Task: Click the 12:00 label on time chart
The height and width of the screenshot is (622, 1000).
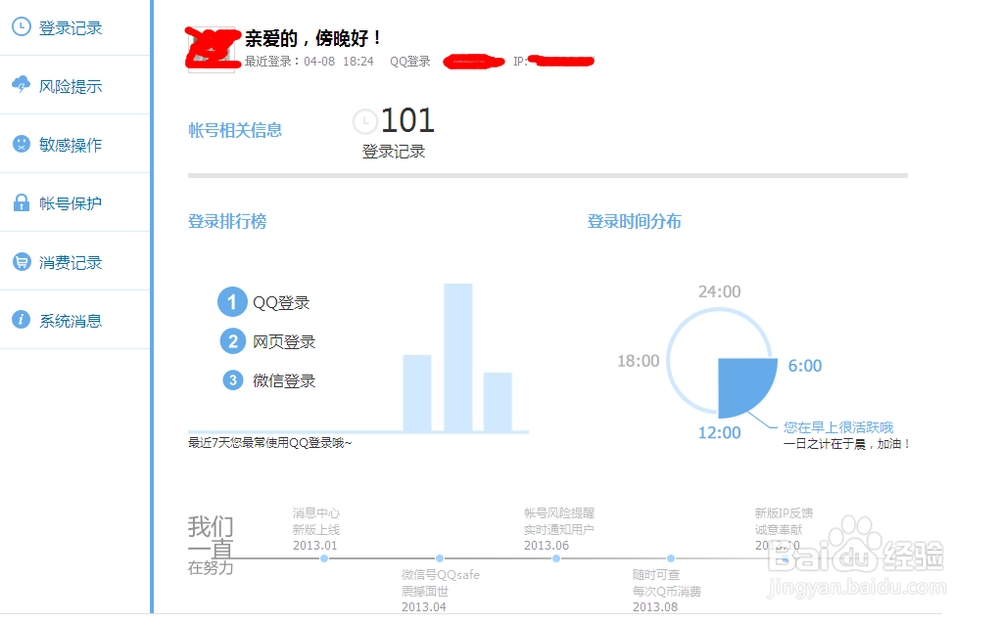Action: click(x=719, y=433)
